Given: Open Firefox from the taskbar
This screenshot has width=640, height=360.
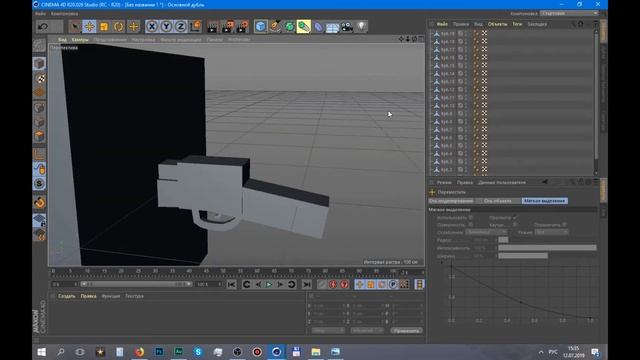Looking at the screenshot, I should coord(139,351).
